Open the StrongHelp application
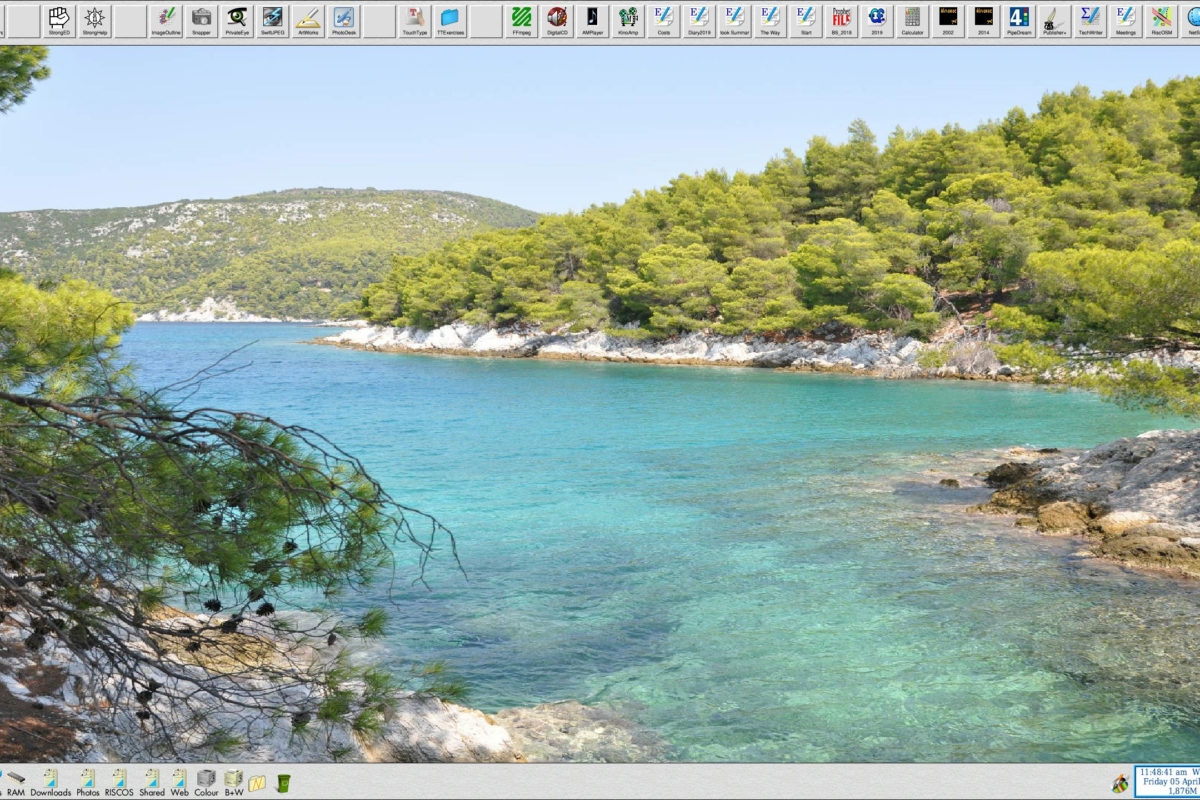 pyautogui.click(x=95, y=21)
